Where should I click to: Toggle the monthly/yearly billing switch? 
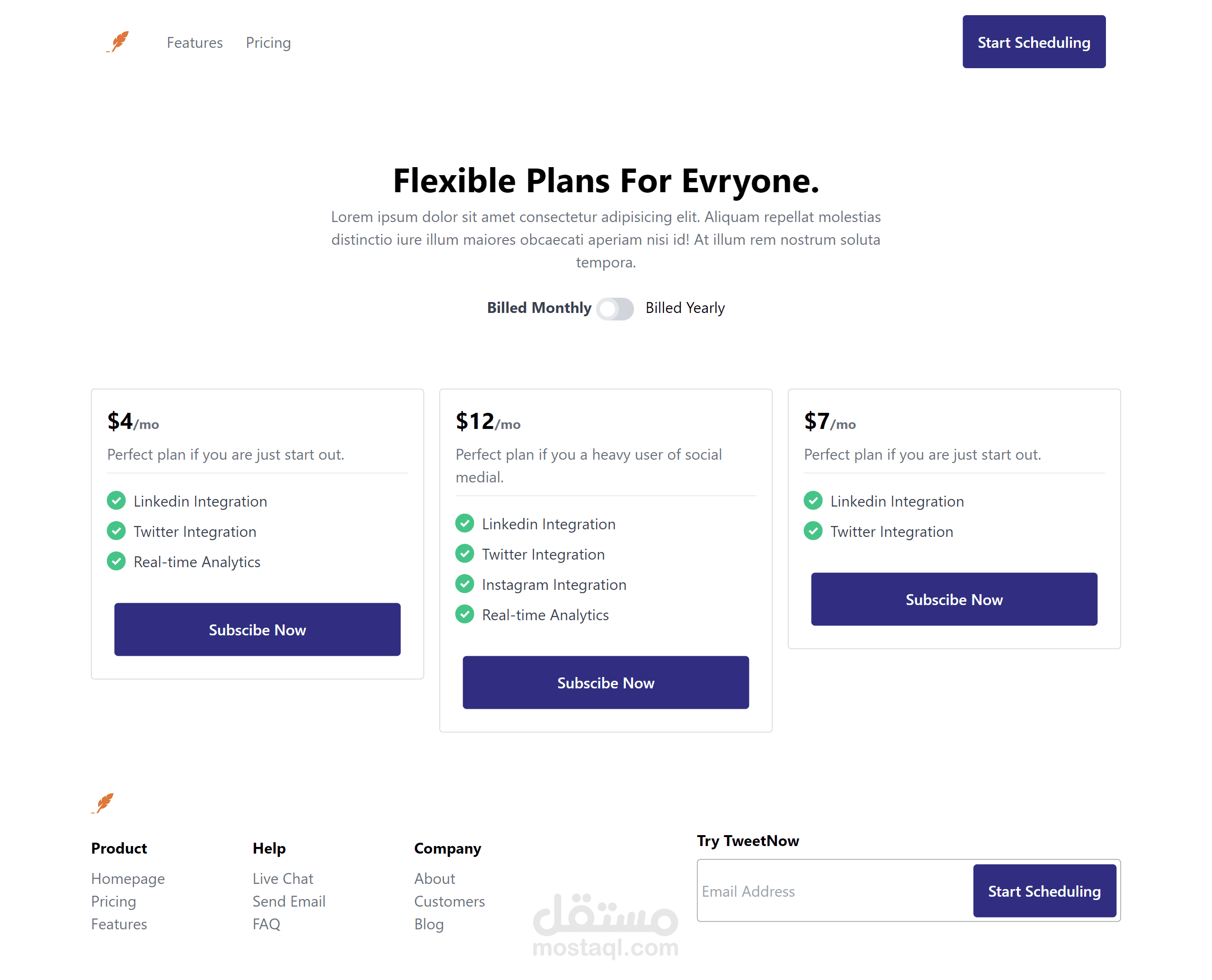(x=615, y=308)
